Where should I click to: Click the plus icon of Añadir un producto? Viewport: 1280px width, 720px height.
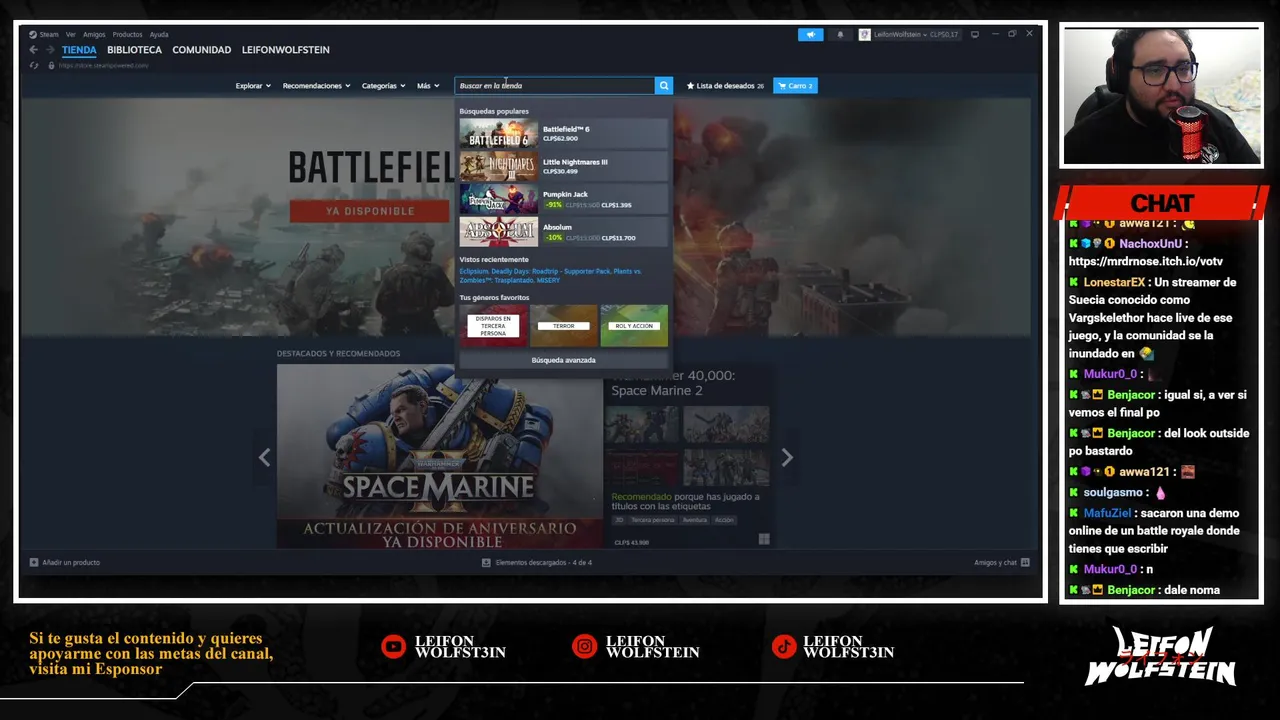(x=34, y=562)
